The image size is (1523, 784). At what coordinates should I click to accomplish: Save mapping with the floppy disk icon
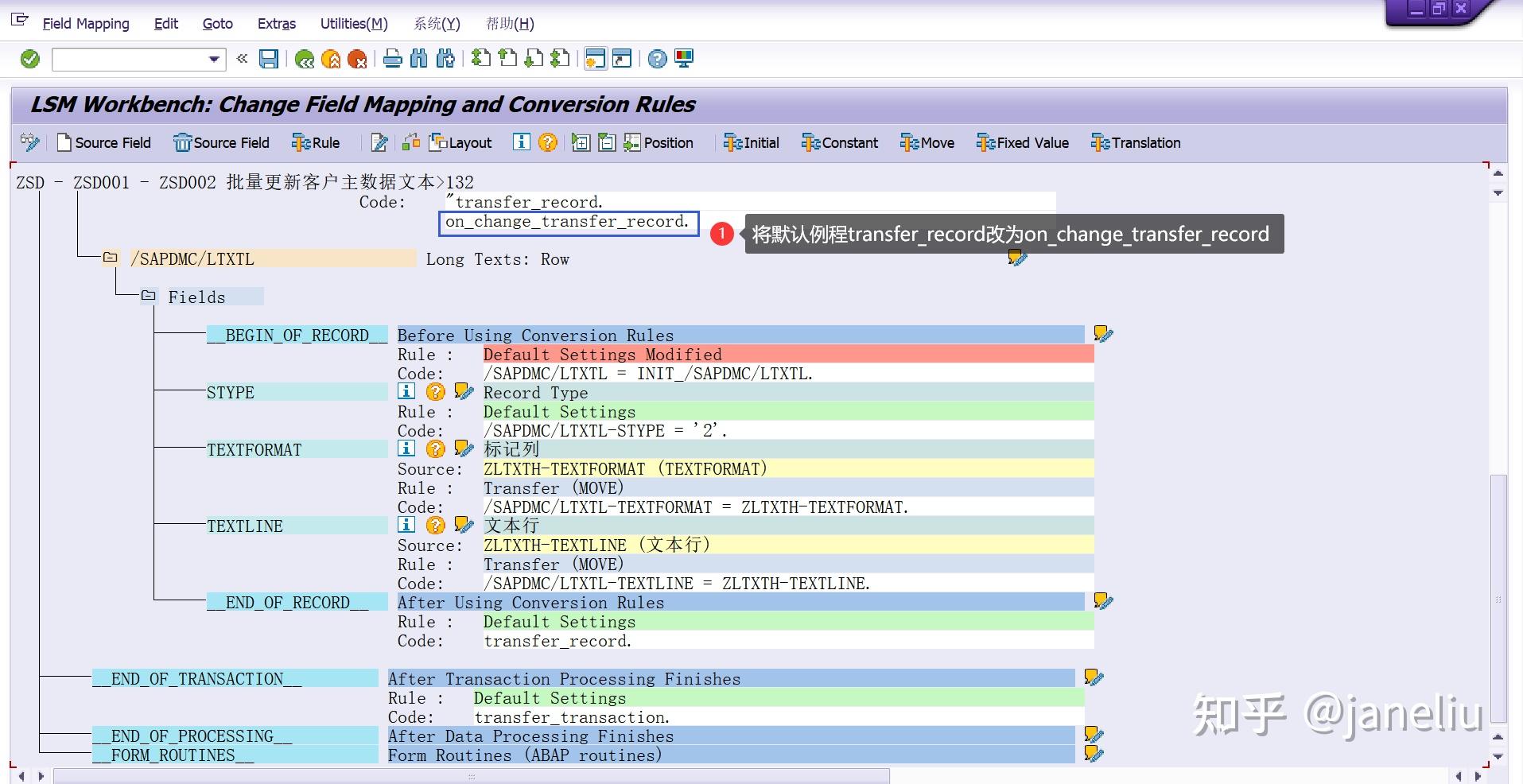click(269, 59)
